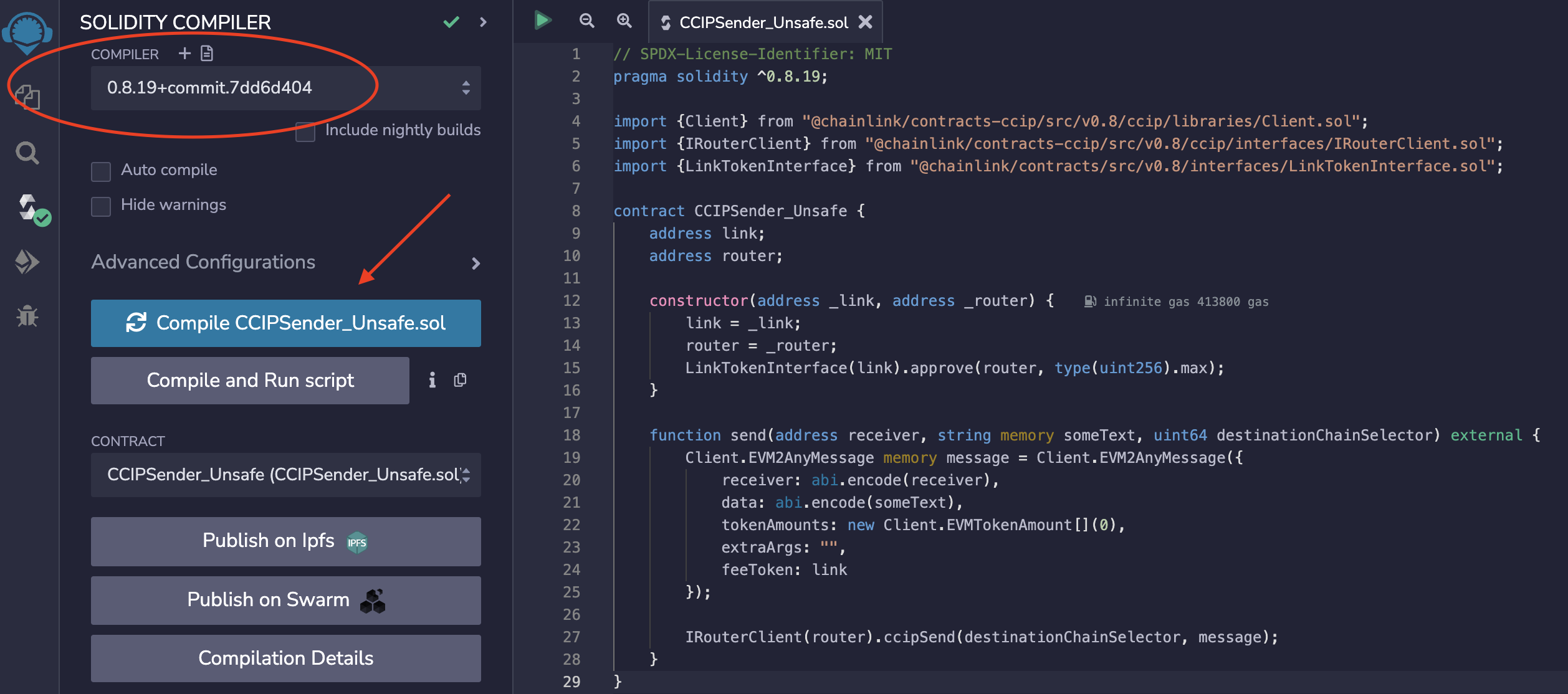Viewport: 1568px width, 694px height.
Task: Add a custom compiler with plus icon
Action: [x=184, y=54]
